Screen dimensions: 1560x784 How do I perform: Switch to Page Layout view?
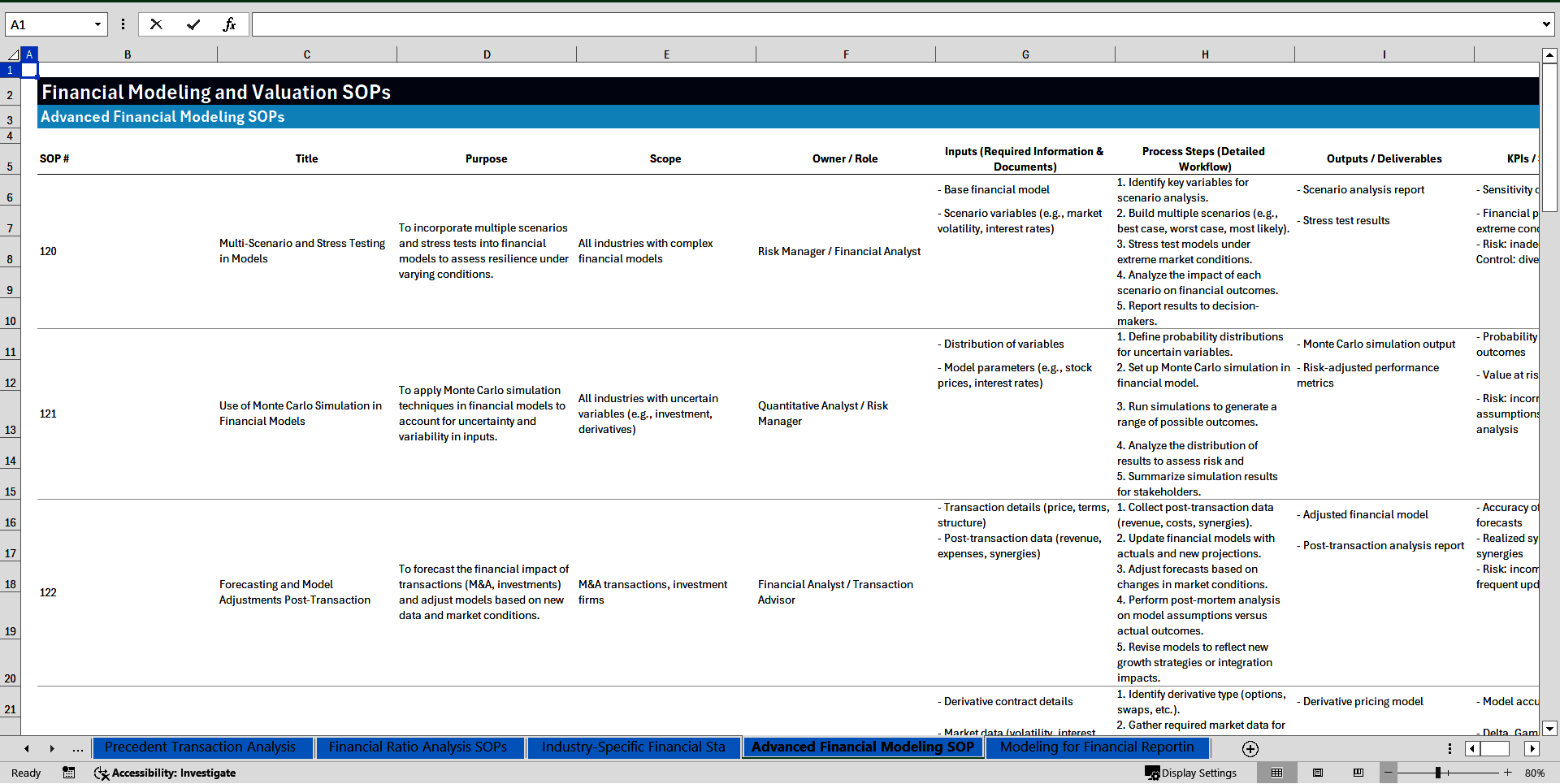click(x=1318, y=773)
